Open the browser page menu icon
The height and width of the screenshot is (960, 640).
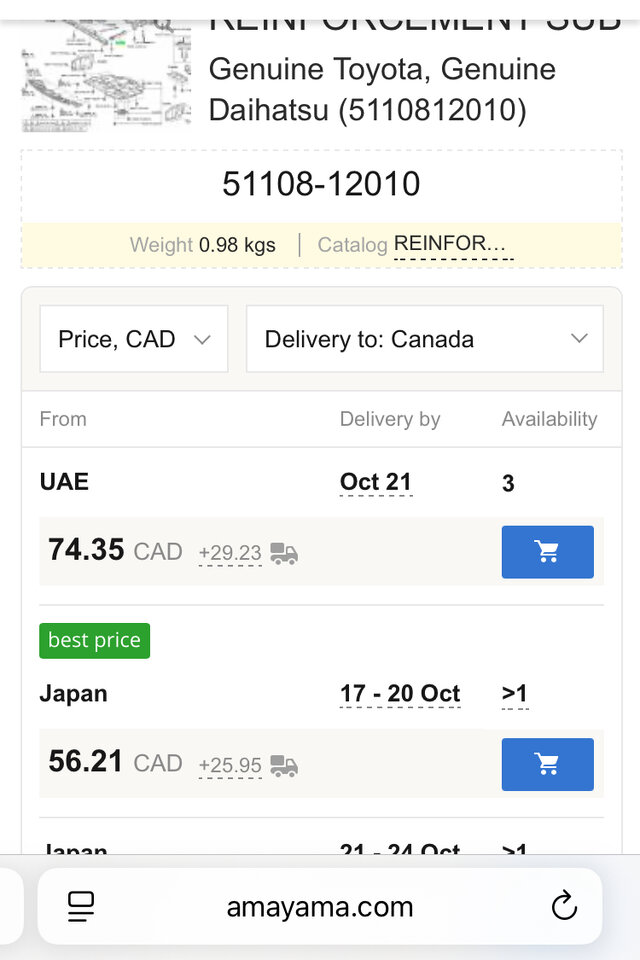coord(81,907)
